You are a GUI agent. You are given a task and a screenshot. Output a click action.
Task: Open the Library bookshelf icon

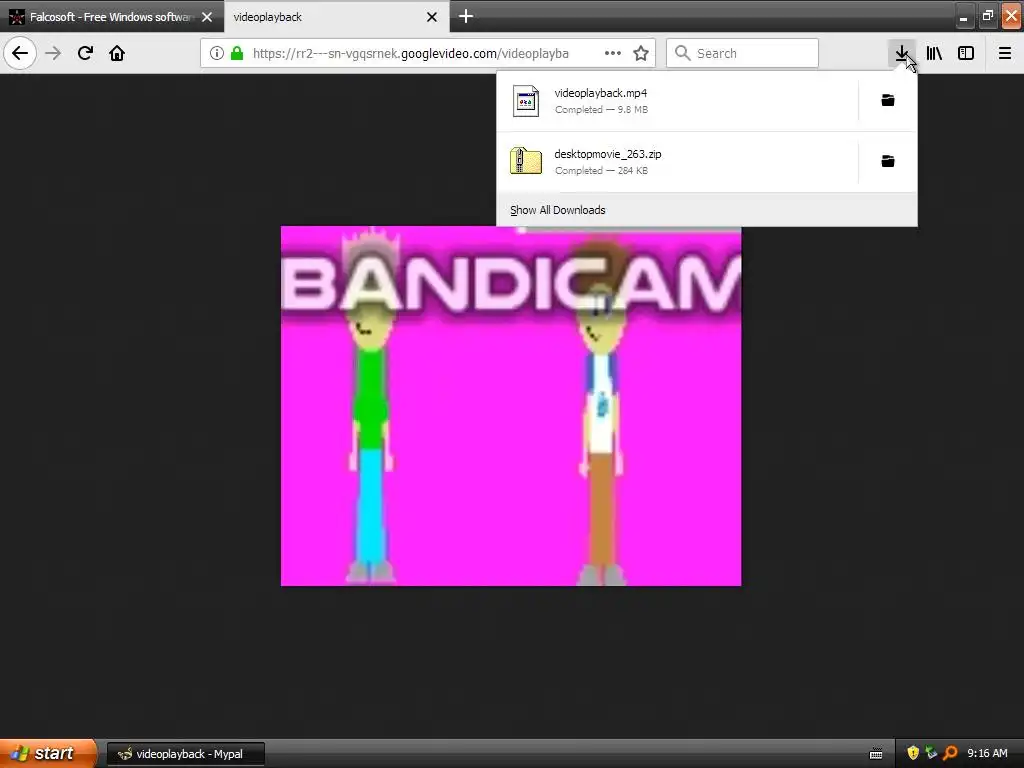point(934,53)
